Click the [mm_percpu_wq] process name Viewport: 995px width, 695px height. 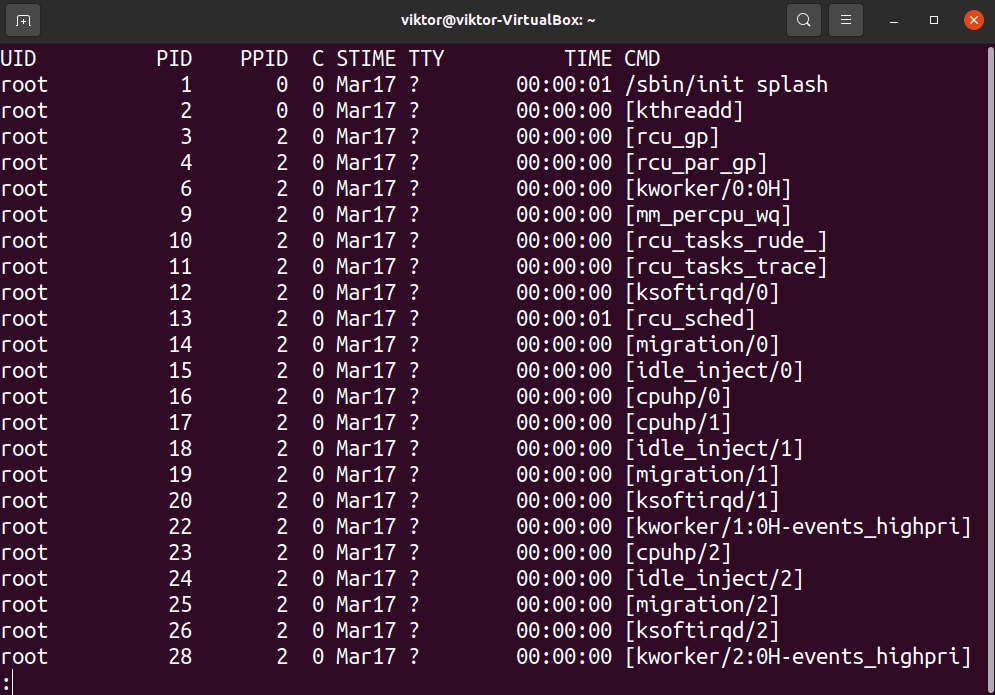708,215
